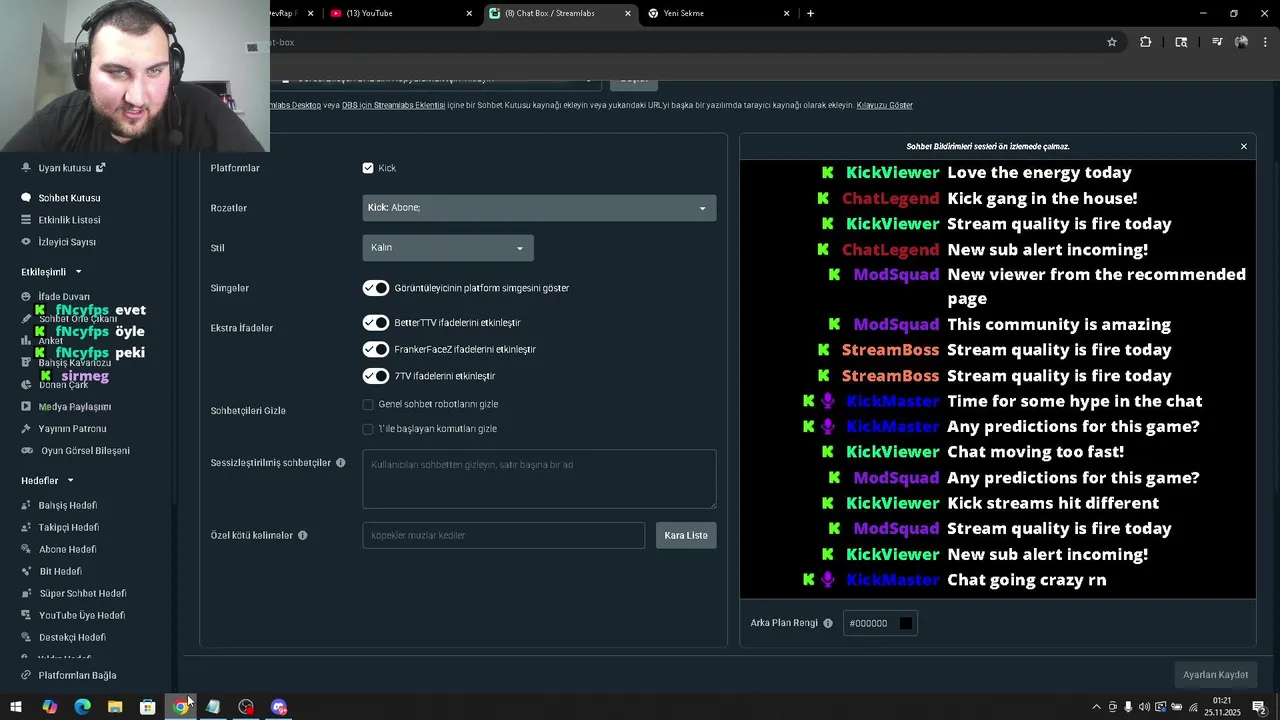Check hide commands starting with '!'

[x=368, y=429]
